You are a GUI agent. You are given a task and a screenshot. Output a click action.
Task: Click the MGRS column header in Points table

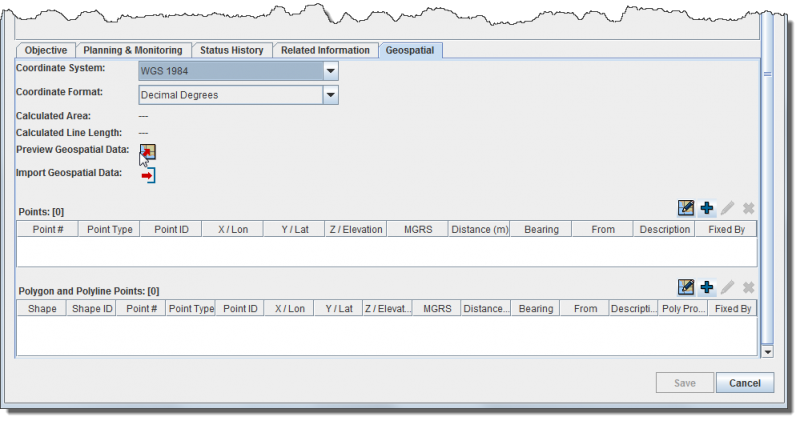tap(417, 229)
